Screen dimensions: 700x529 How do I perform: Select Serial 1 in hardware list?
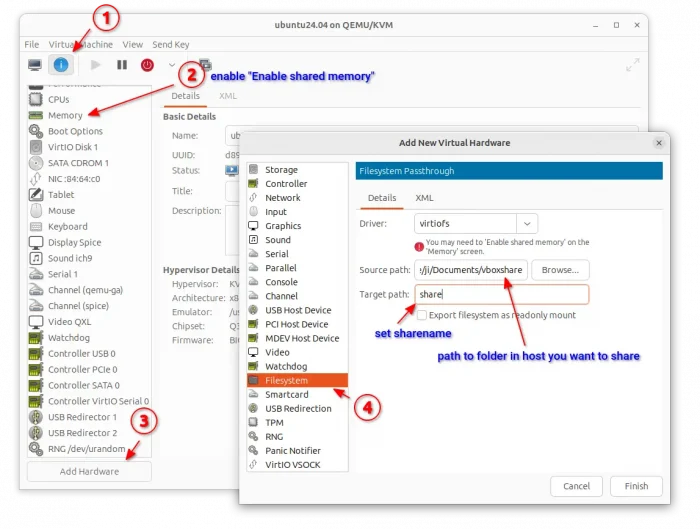(89, 274)
